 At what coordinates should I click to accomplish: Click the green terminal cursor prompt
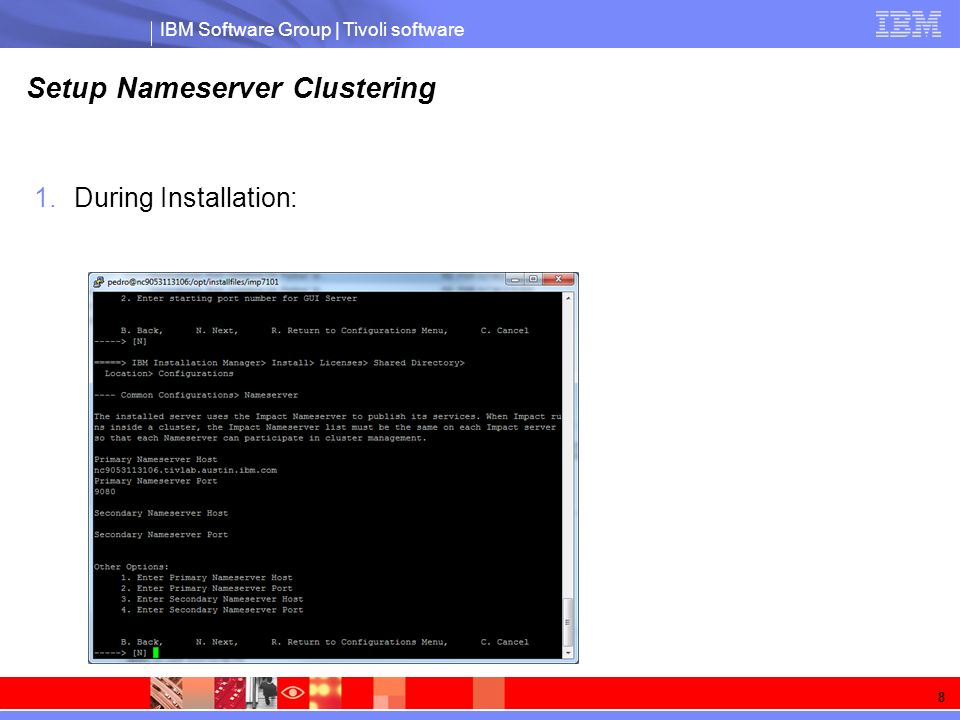[156, 653]
